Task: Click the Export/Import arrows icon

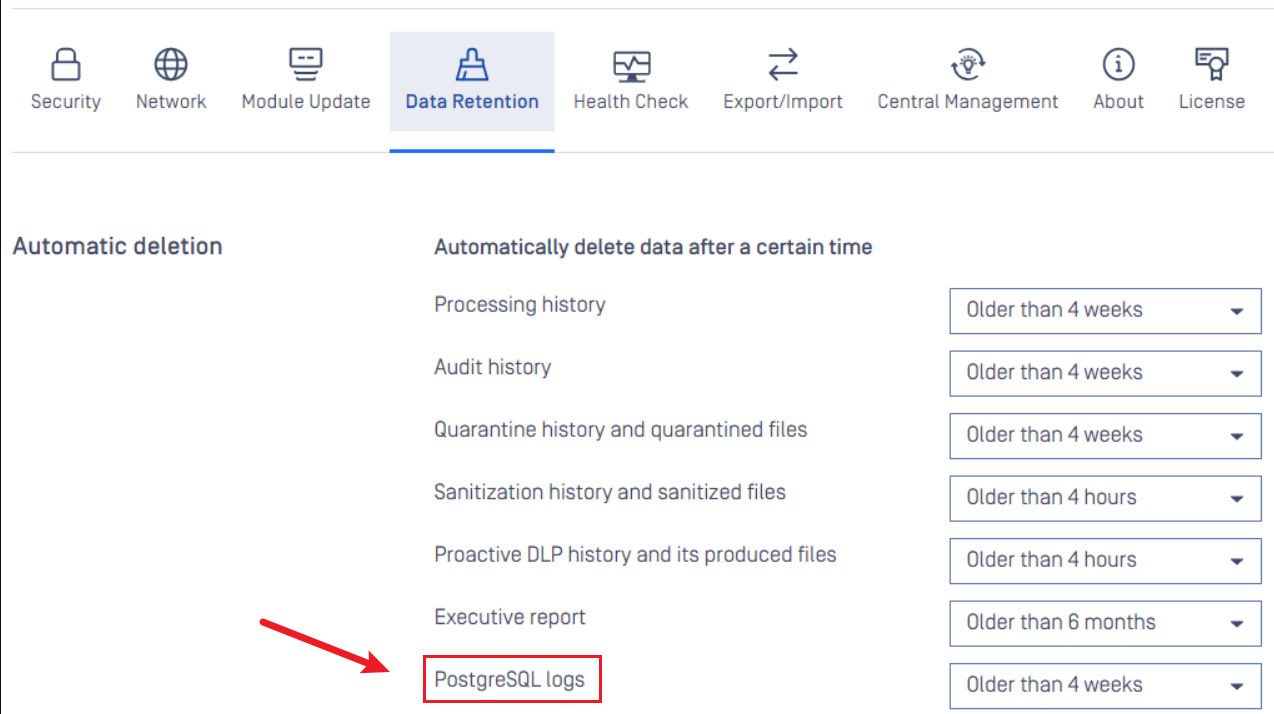Action: 783,65
